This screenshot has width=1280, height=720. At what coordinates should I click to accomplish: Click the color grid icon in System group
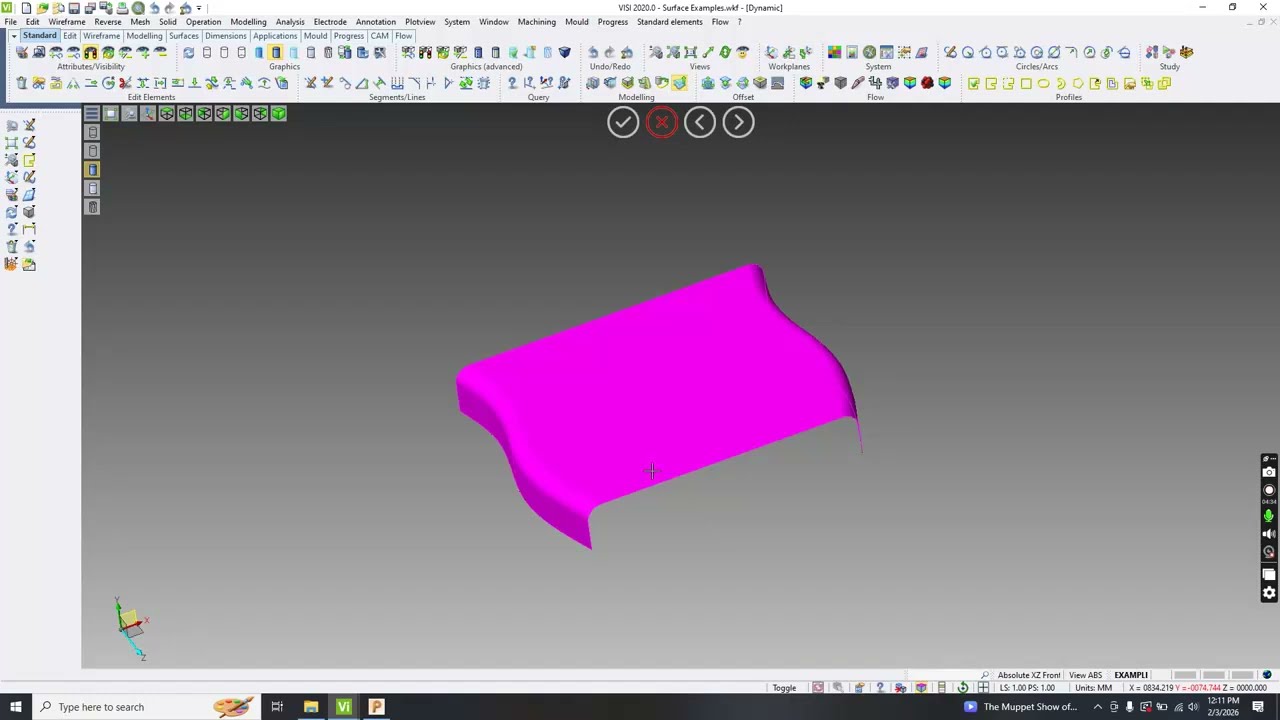pos(835,52)
